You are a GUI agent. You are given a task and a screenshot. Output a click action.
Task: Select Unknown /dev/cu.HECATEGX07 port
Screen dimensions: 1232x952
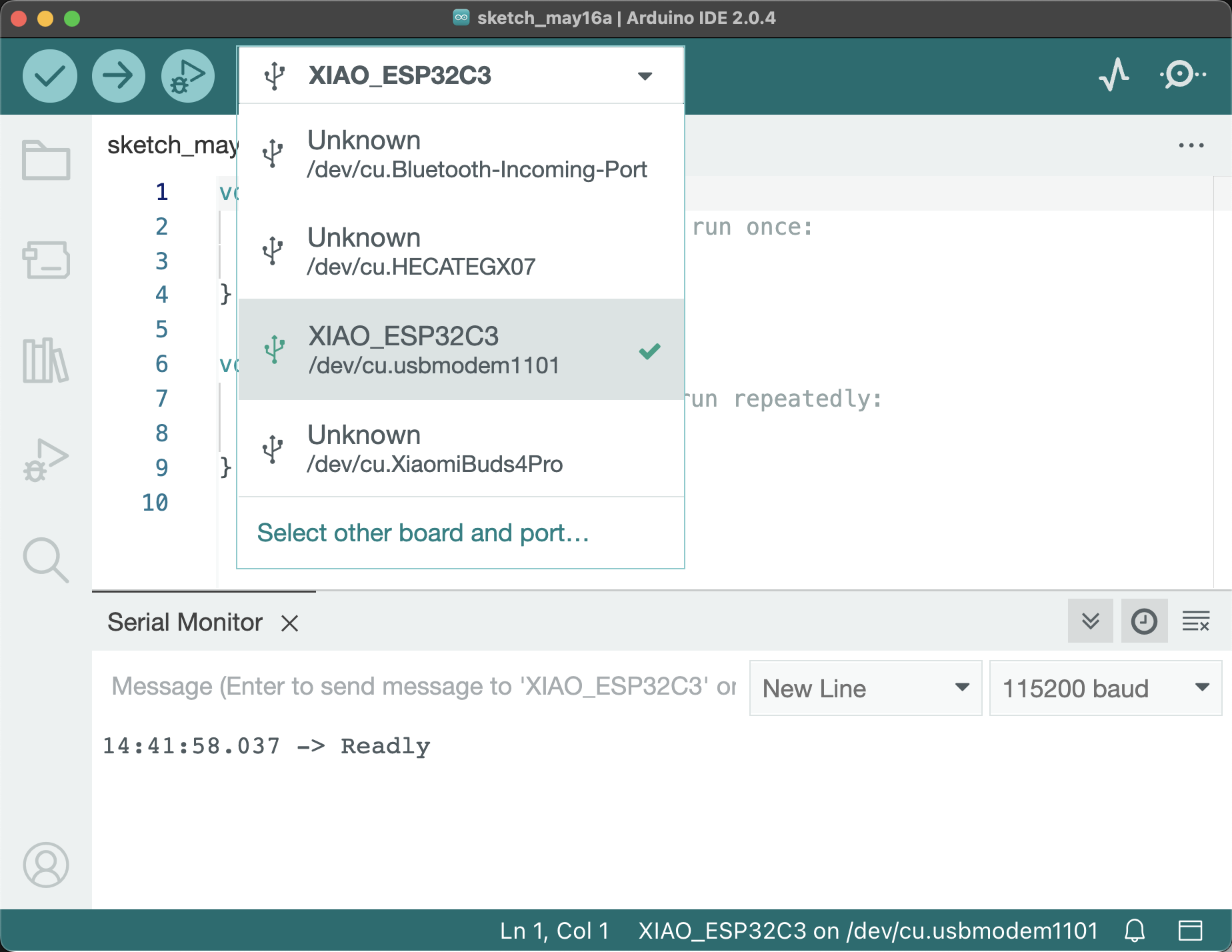tap(461, 251)
